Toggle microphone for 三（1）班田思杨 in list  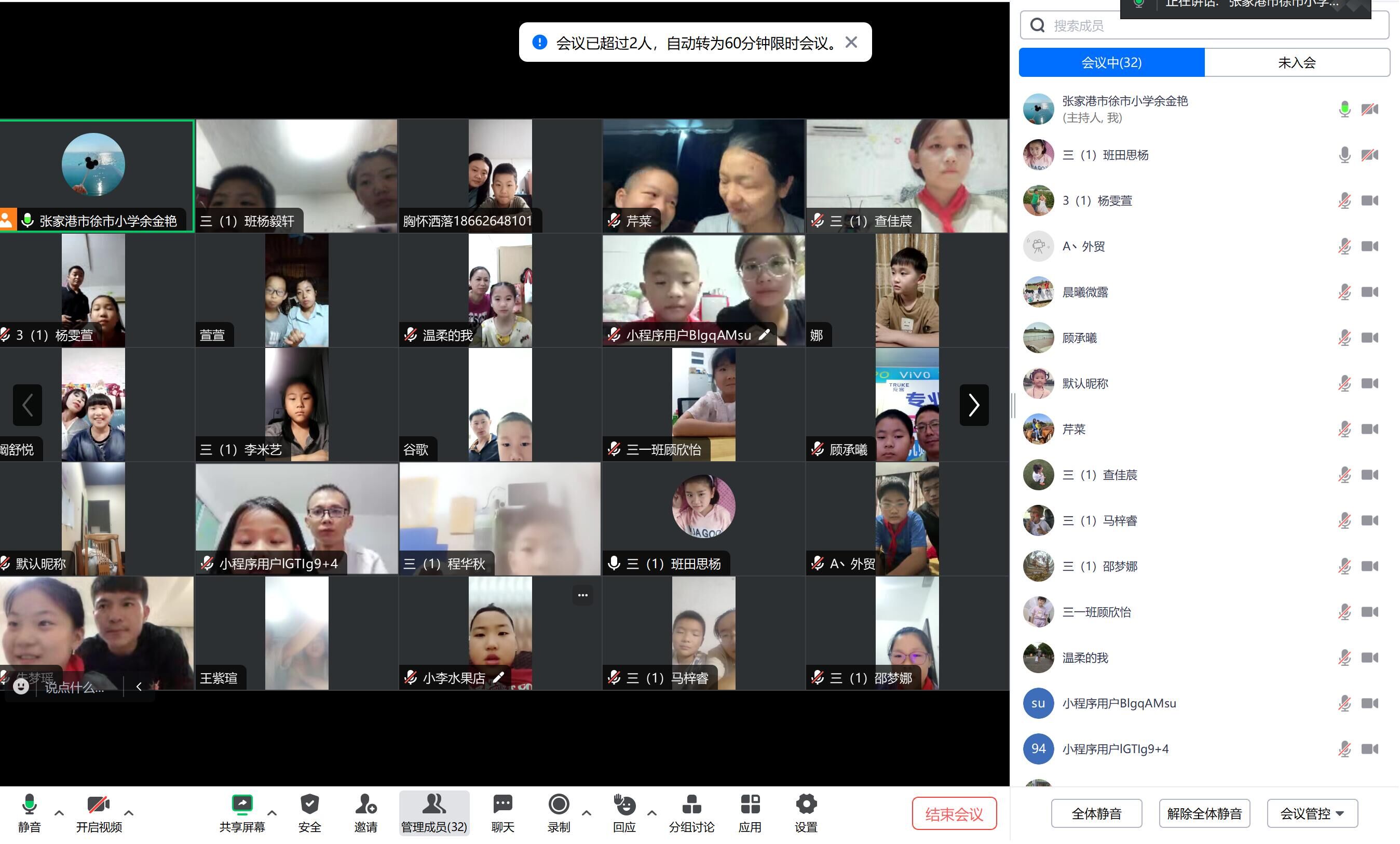tap(1344, 155)
